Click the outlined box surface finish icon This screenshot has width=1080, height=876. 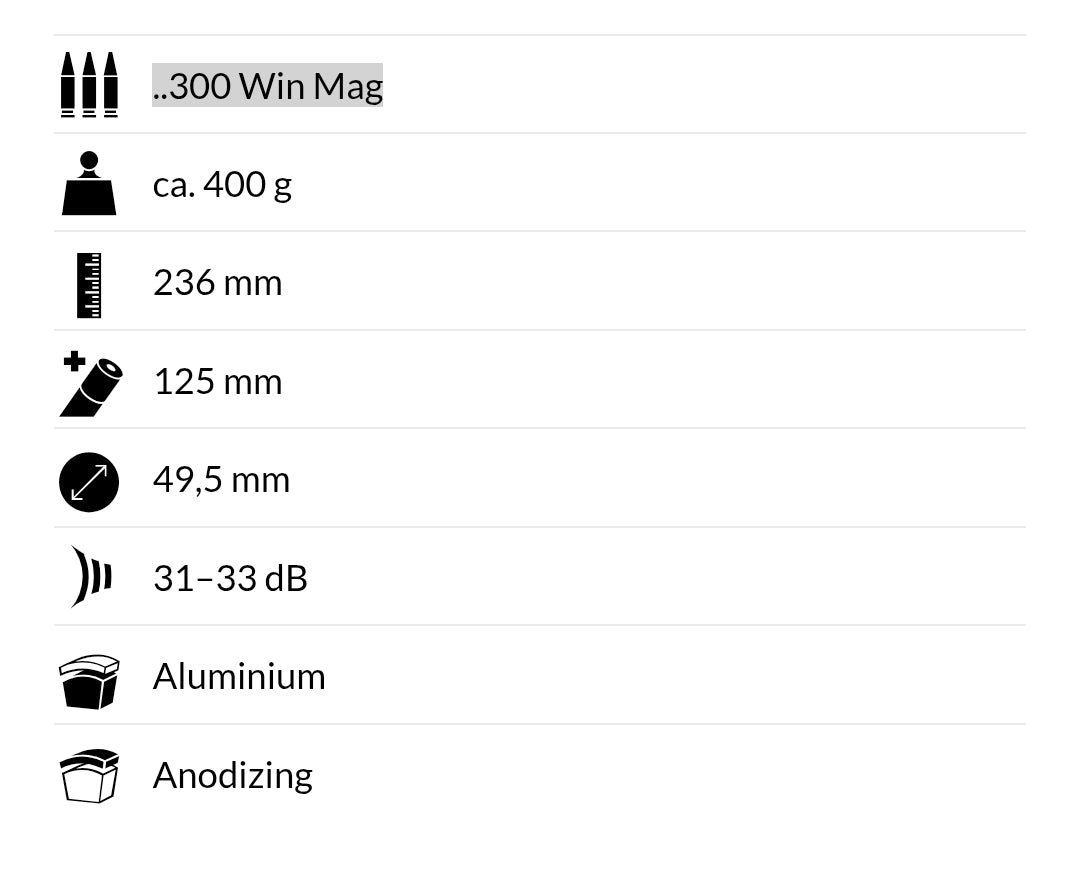pyautogui.click(x=89, y=776)
